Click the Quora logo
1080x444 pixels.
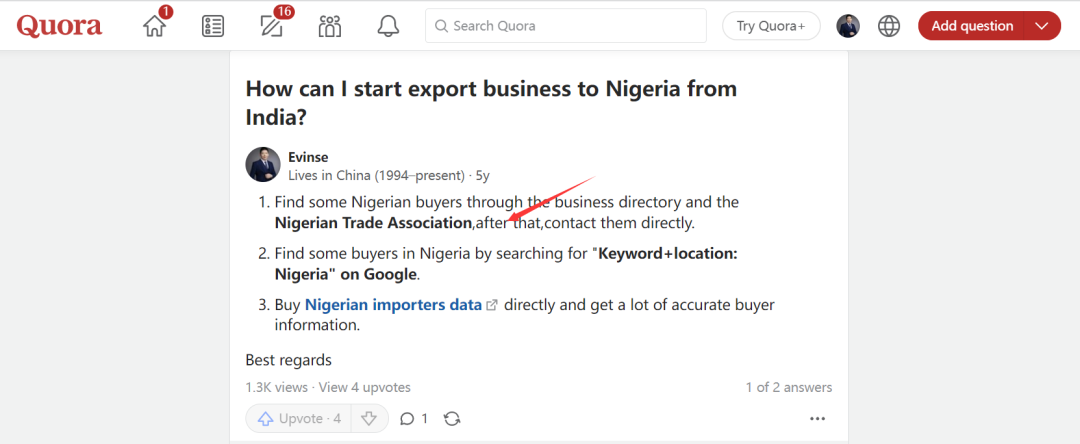pyautogui.click(x=59, y=26)
